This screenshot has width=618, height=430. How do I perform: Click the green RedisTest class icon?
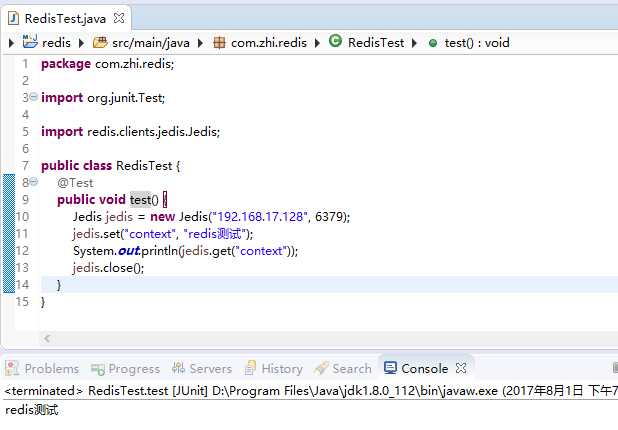[335, 41]
